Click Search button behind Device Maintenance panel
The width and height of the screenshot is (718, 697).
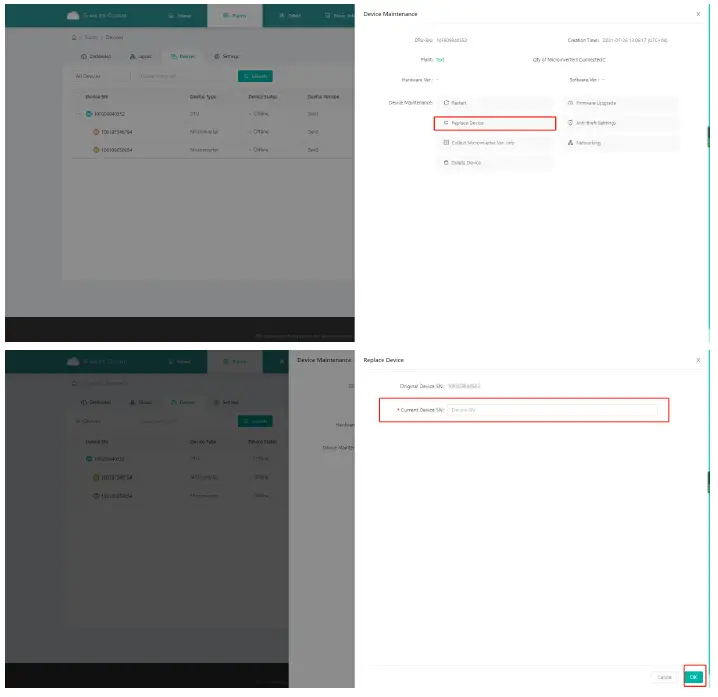(255, 76)
